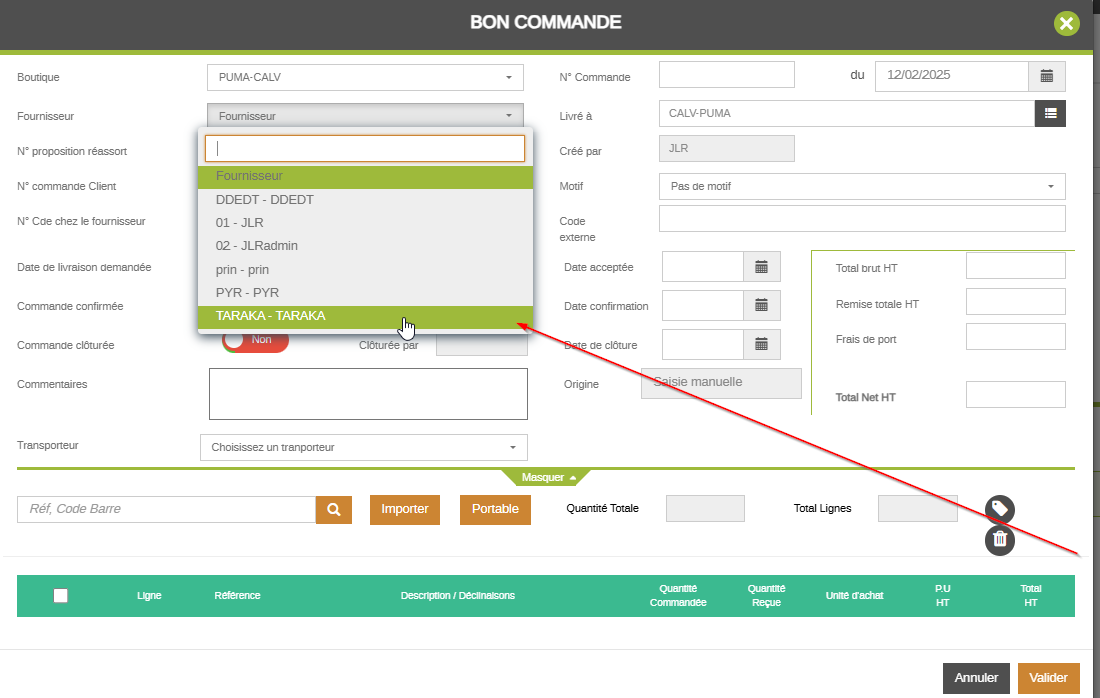The image size is (1100, 698).
Task: Open the Date acceptée calendar picker
Action: (x=761, y=267)
